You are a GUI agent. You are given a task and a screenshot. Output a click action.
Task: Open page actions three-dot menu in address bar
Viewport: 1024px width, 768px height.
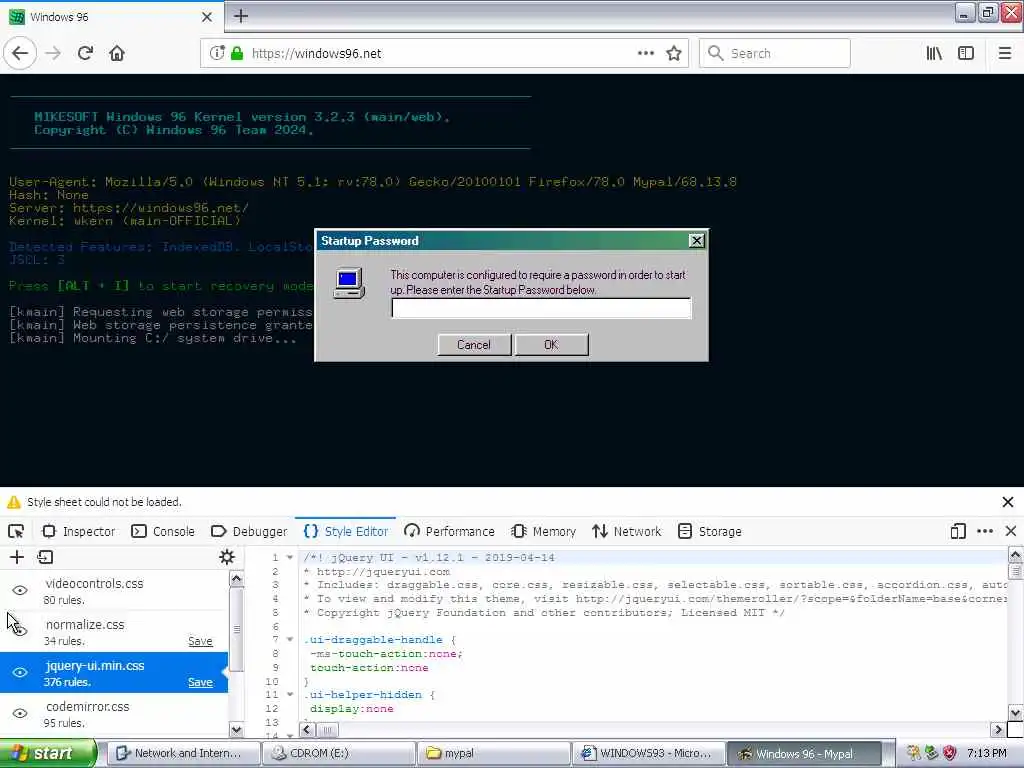tap(645, 54)
